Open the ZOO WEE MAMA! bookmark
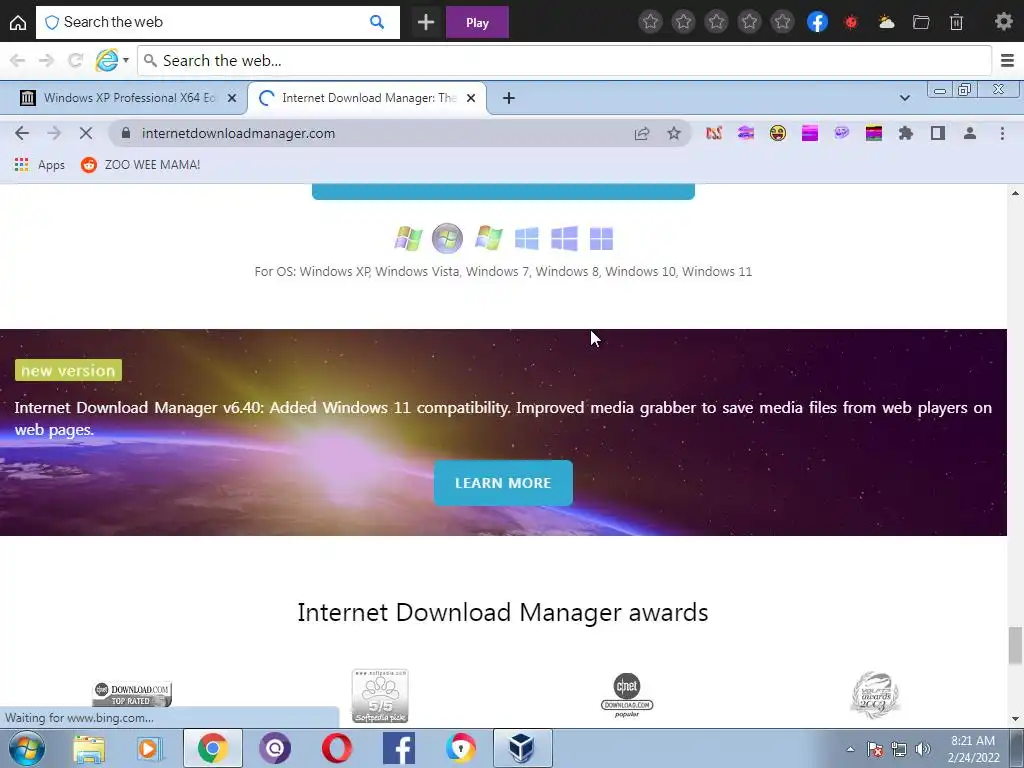 click(x=140, y=165)
